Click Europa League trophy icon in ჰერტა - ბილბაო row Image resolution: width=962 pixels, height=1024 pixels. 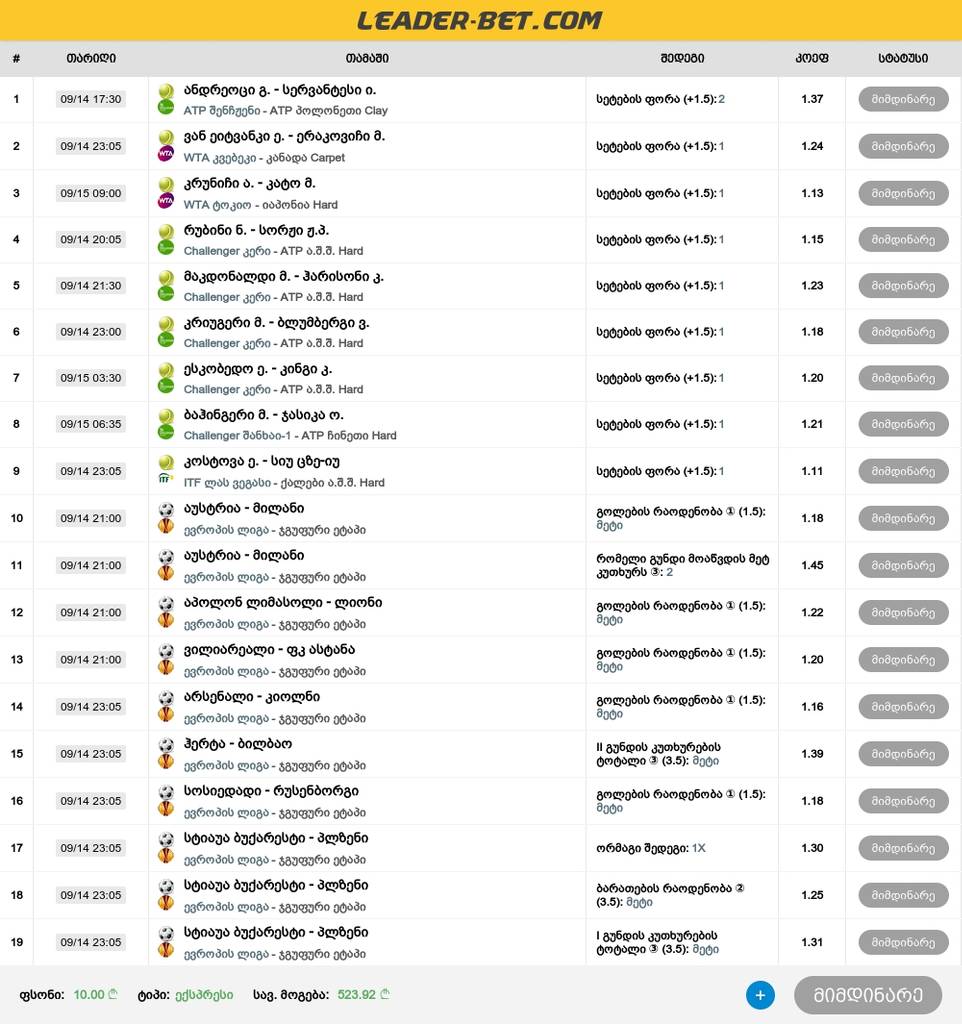point(166,761)
